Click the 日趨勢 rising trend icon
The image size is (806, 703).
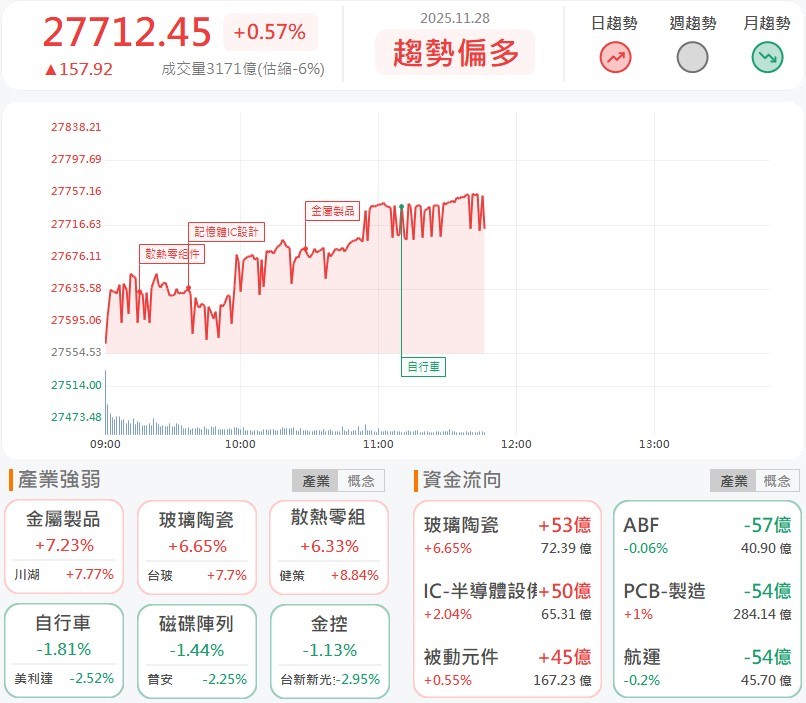[x=615, y=55]
